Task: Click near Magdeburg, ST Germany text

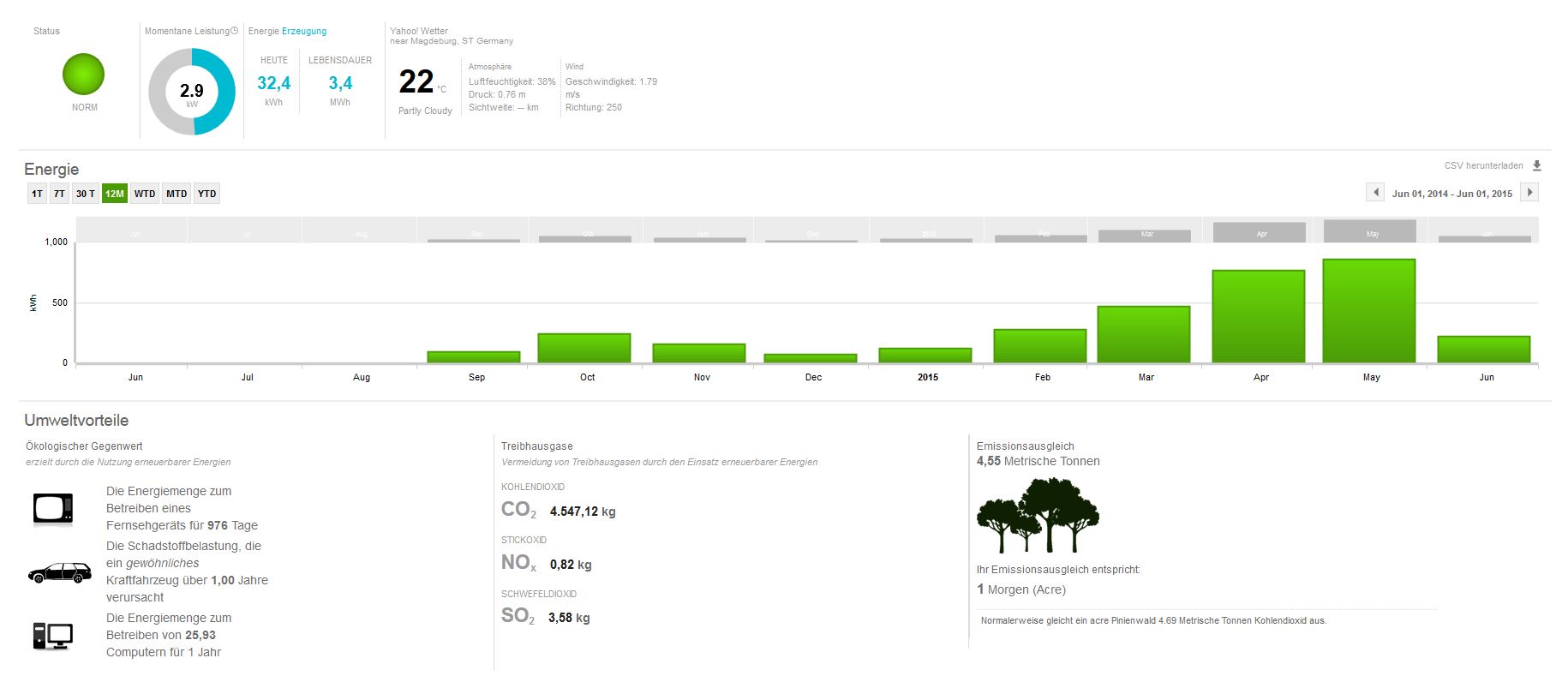Action: tap(452, 41)
